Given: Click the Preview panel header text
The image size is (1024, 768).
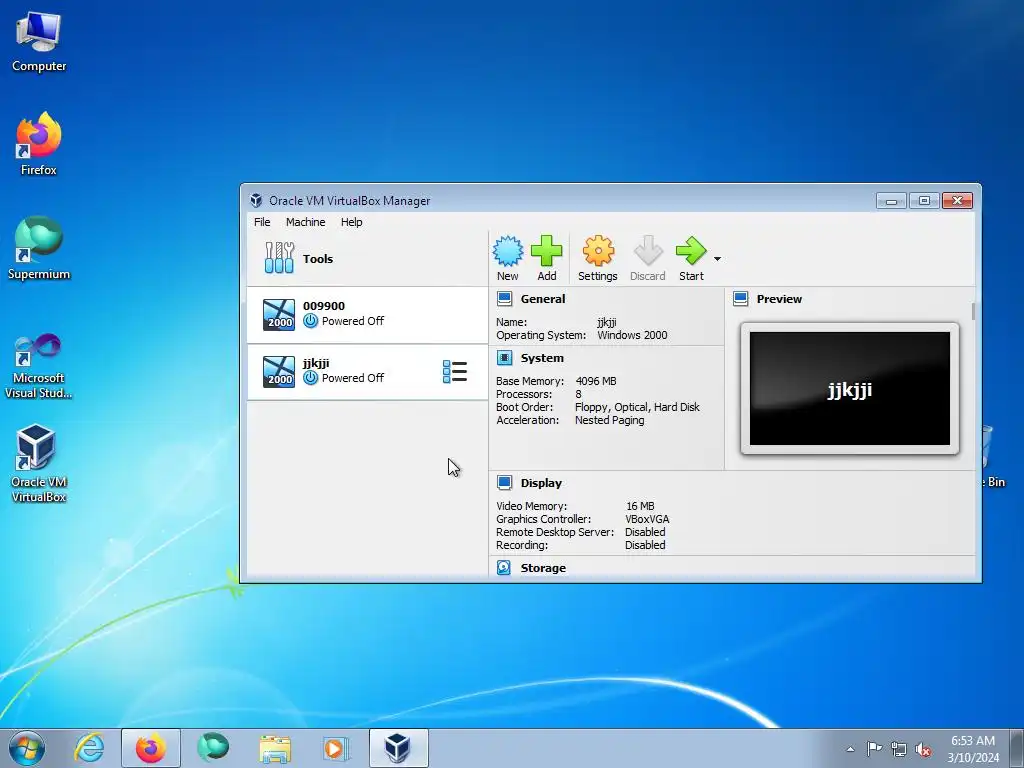Looking at the screenshot, I should (779, 299).
